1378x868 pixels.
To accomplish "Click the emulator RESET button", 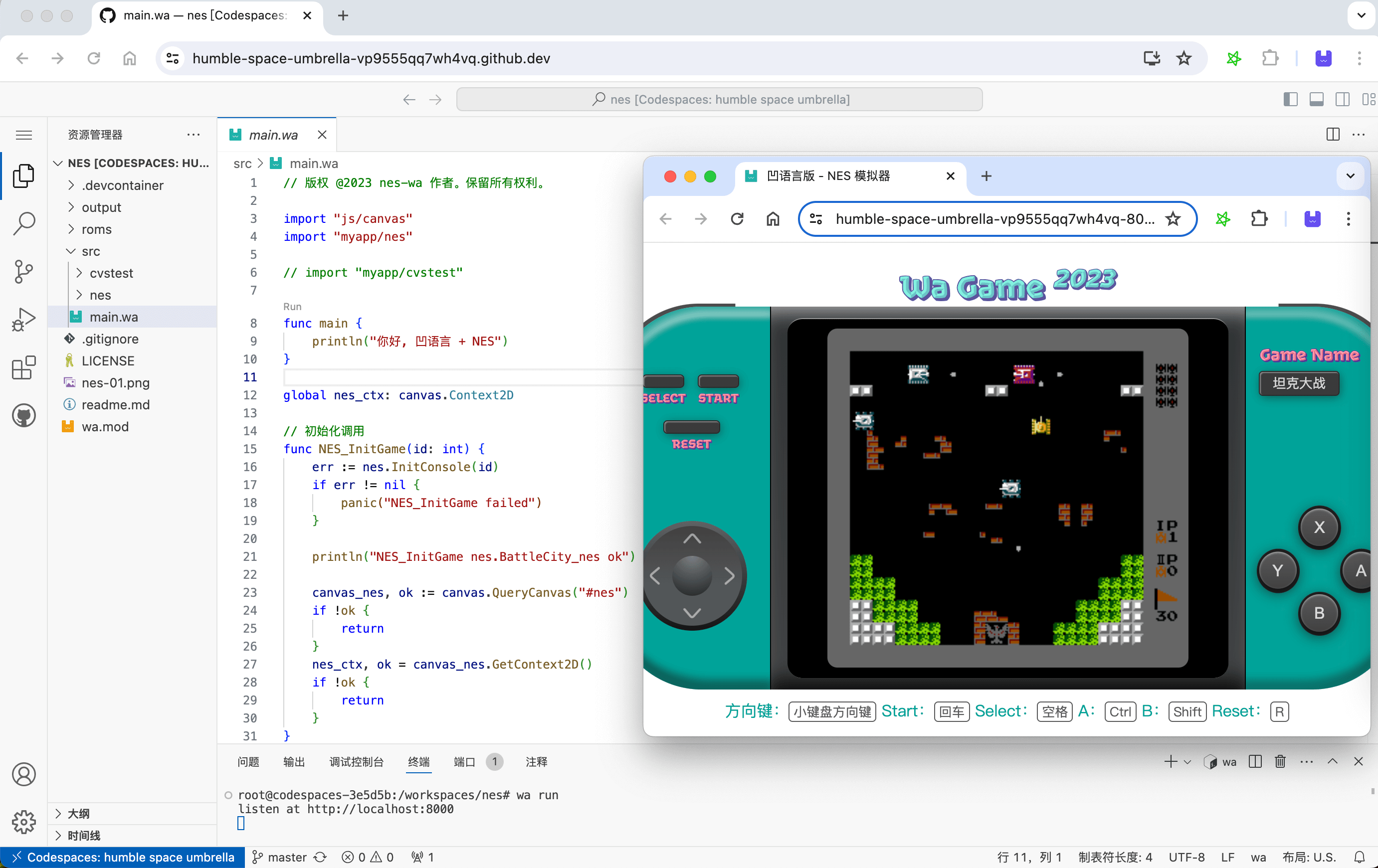I will click(691, 427).
